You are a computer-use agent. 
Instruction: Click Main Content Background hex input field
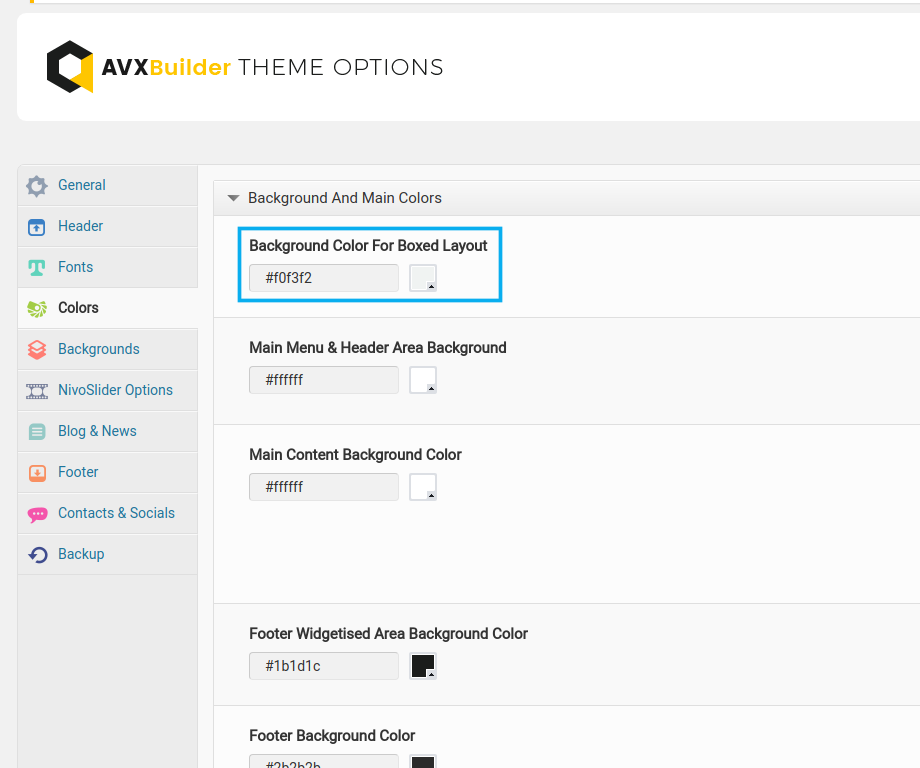tap(323, 487)
